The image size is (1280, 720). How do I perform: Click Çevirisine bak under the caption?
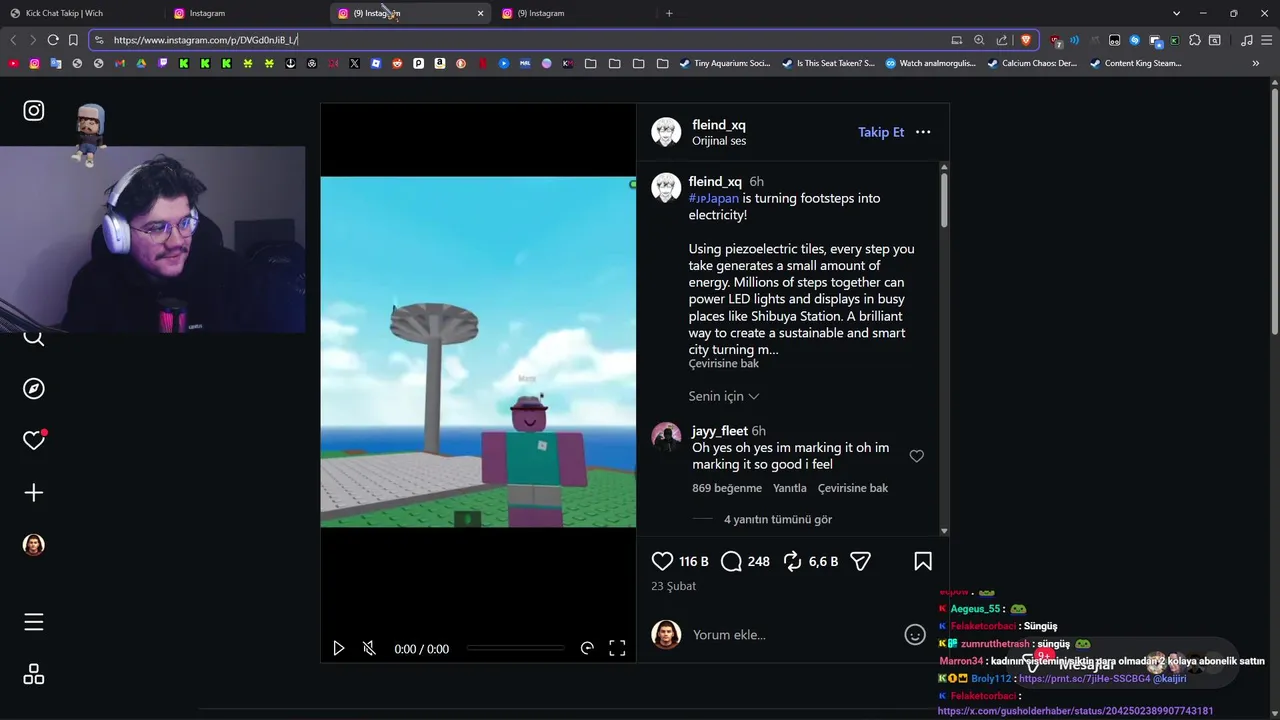click(724, 364)
